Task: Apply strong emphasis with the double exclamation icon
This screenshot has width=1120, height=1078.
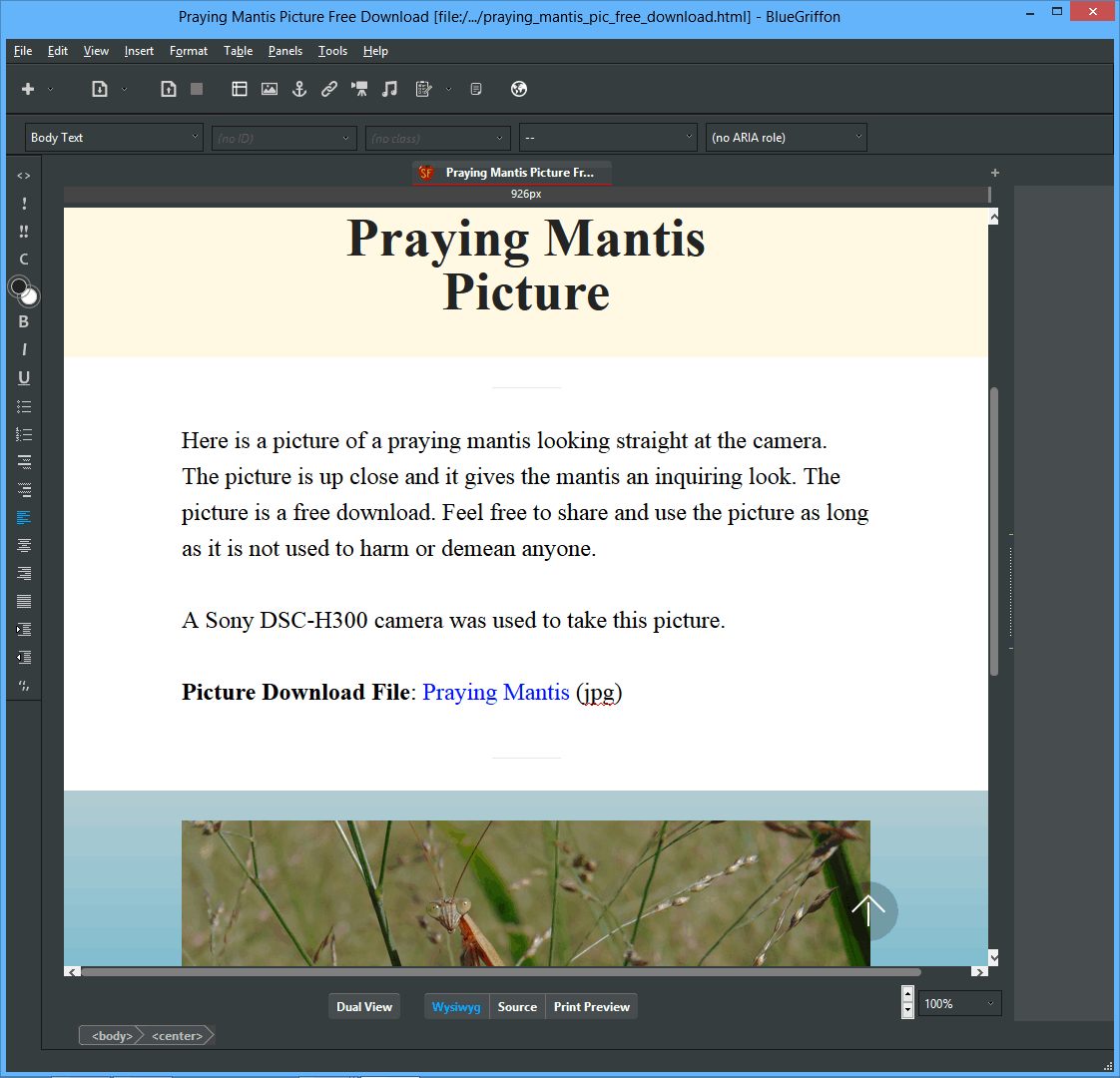Action: [24, 232]
